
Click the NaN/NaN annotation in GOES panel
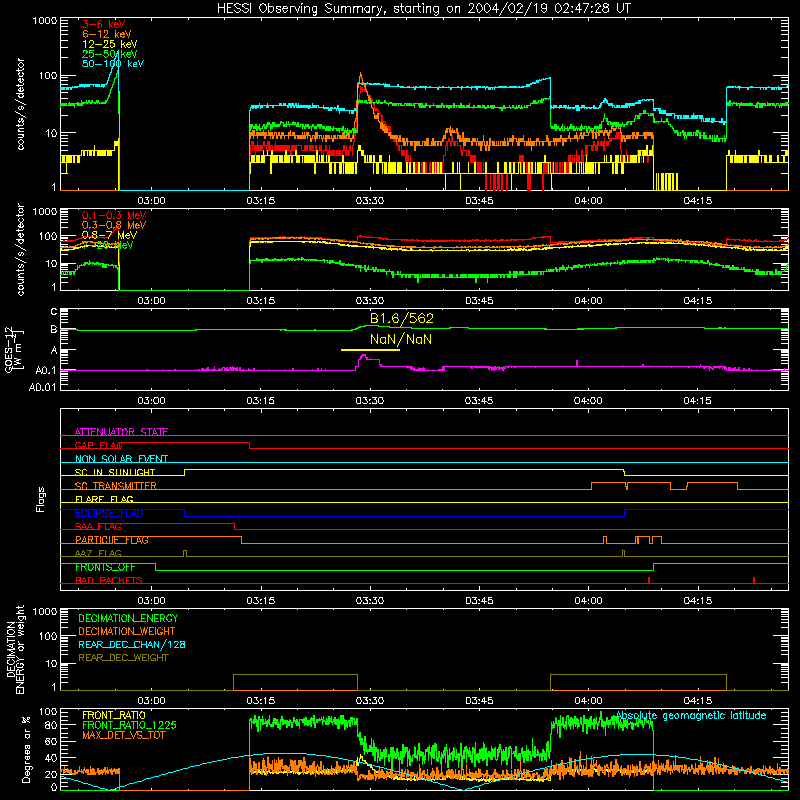point(401,339)
